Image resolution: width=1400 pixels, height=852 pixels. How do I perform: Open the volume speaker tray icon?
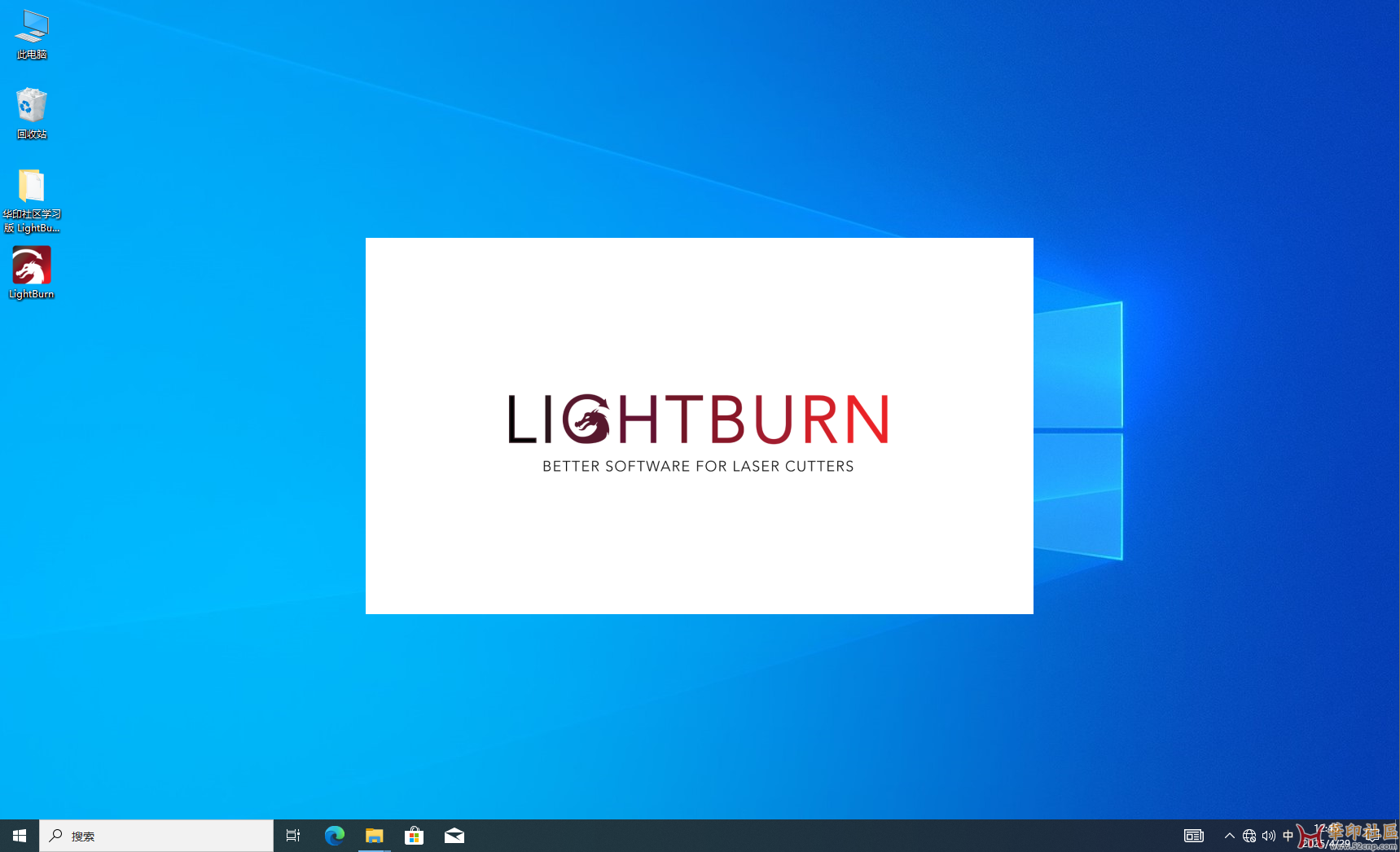1269,836
